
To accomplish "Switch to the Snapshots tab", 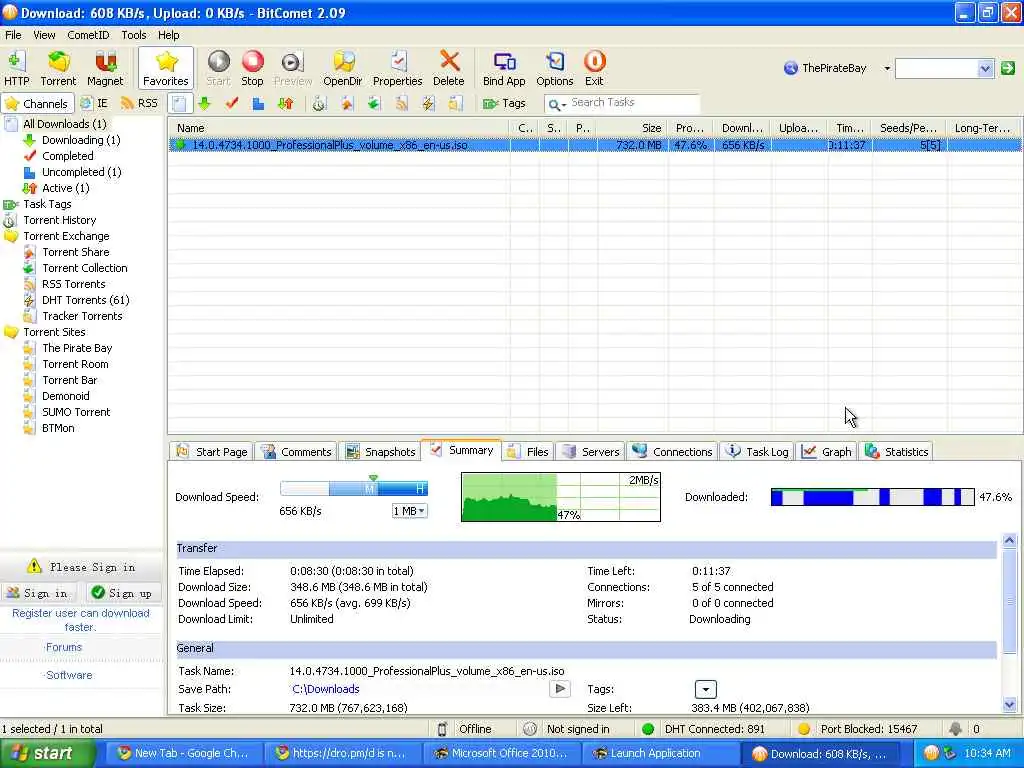I will click(x=381, y=451).
